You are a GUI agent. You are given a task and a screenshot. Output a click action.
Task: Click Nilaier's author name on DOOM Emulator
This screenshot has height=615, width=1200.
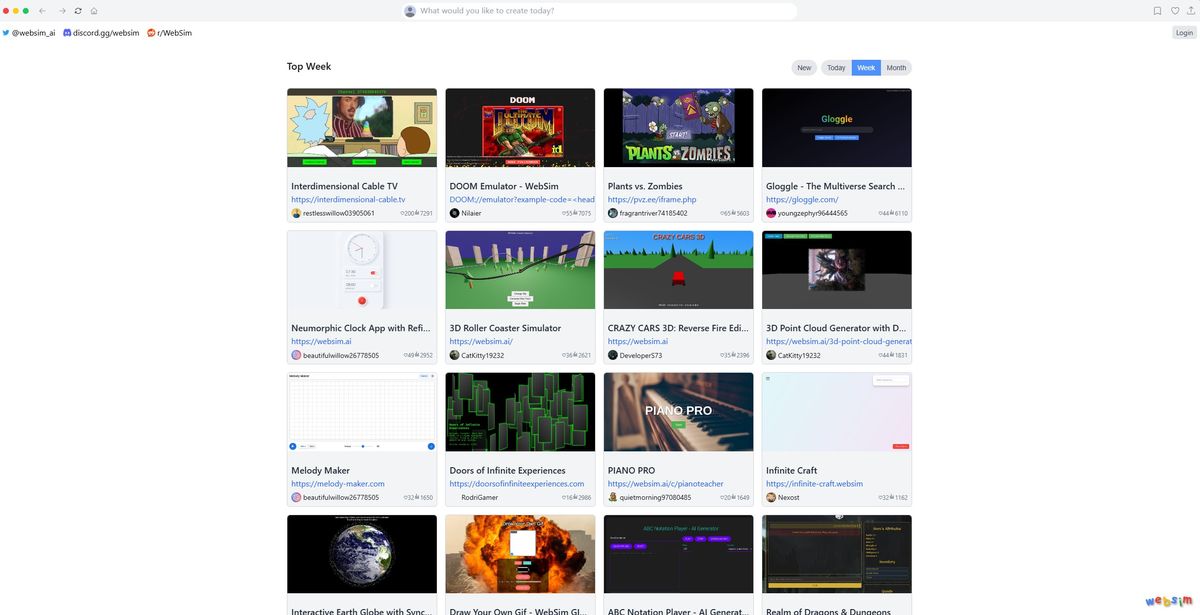point(470,212)
